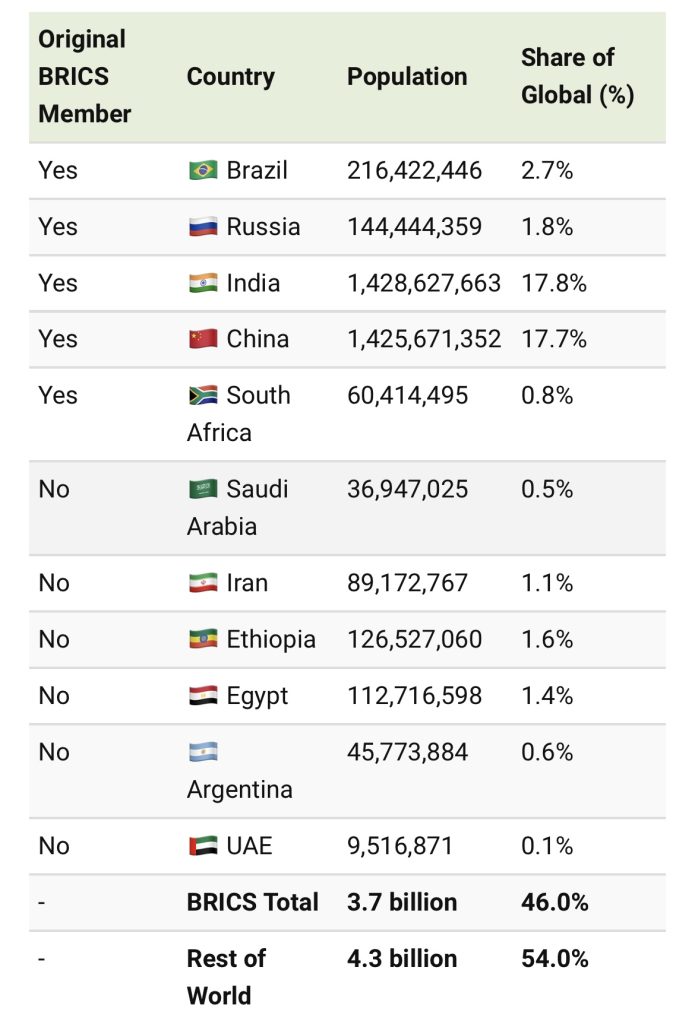Click the Egypt flag icon
Screen dimensions: 695x1024
(x=202, y=695)
